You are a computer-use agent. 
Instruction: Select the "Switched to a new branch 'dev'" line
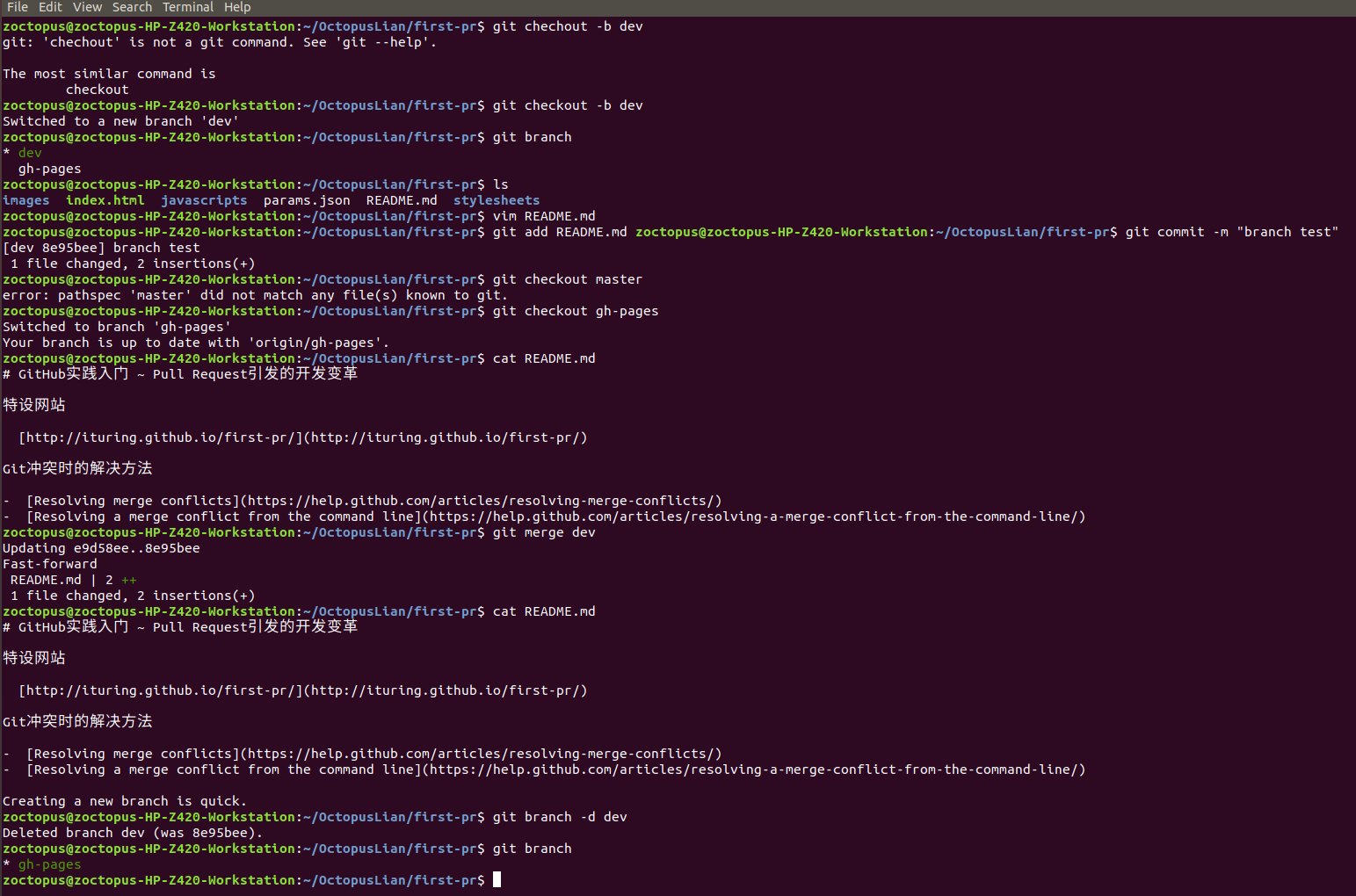pyautogui.click(x=120, y=121)
